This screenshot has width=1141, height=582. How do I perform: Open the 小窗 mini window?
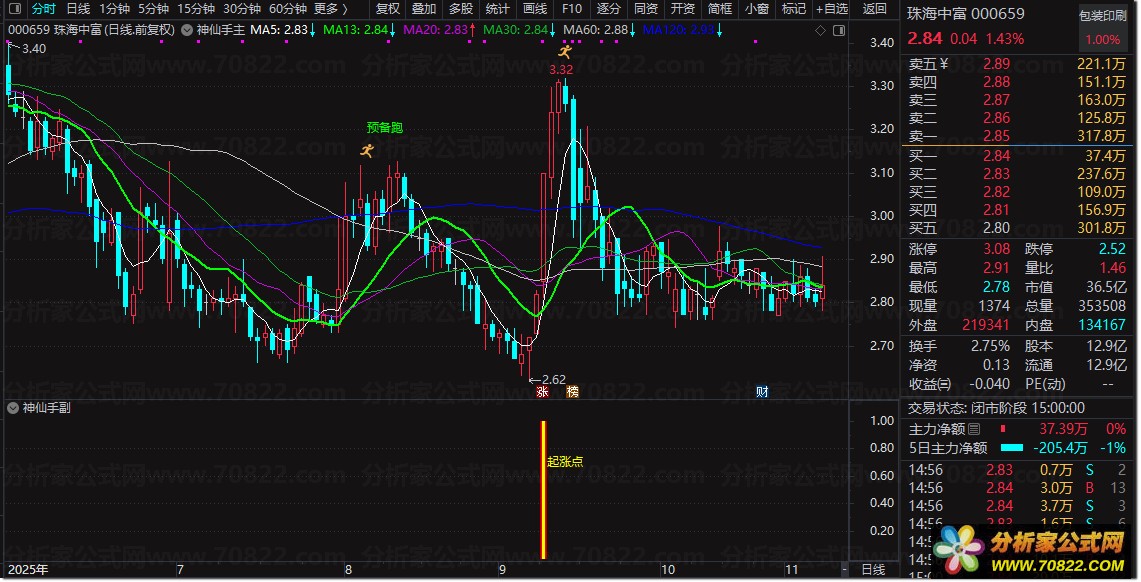[x=757, y=9]
